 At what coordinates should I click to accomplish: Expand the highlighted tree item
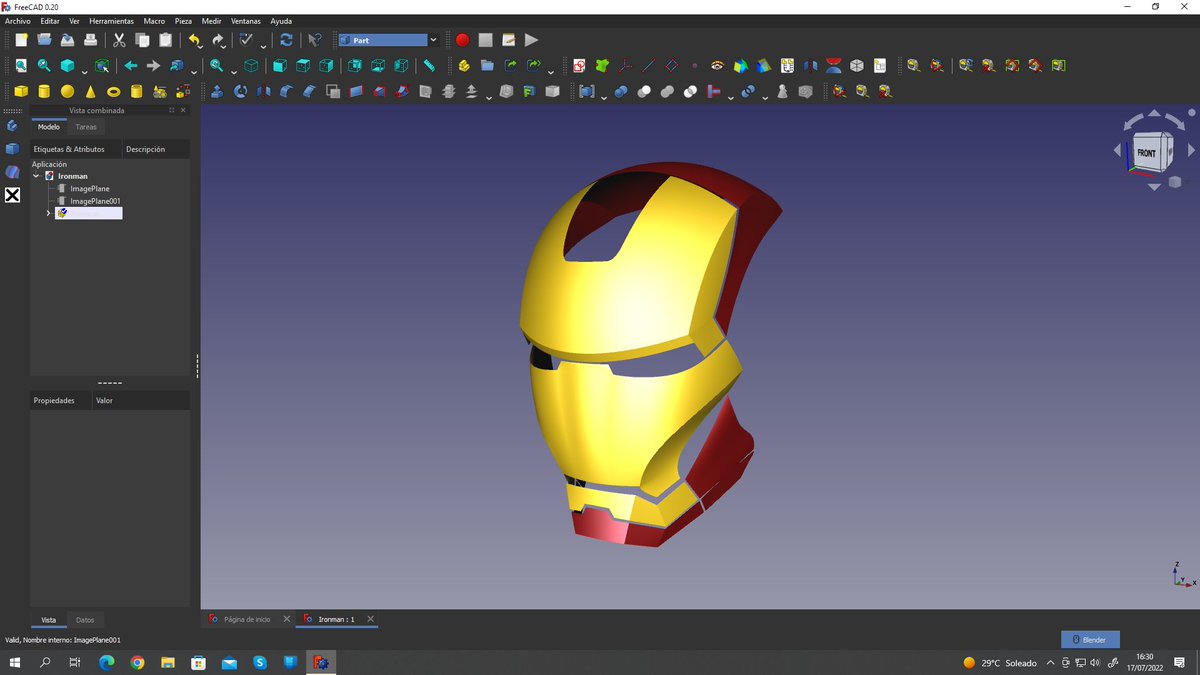(48, 213)
